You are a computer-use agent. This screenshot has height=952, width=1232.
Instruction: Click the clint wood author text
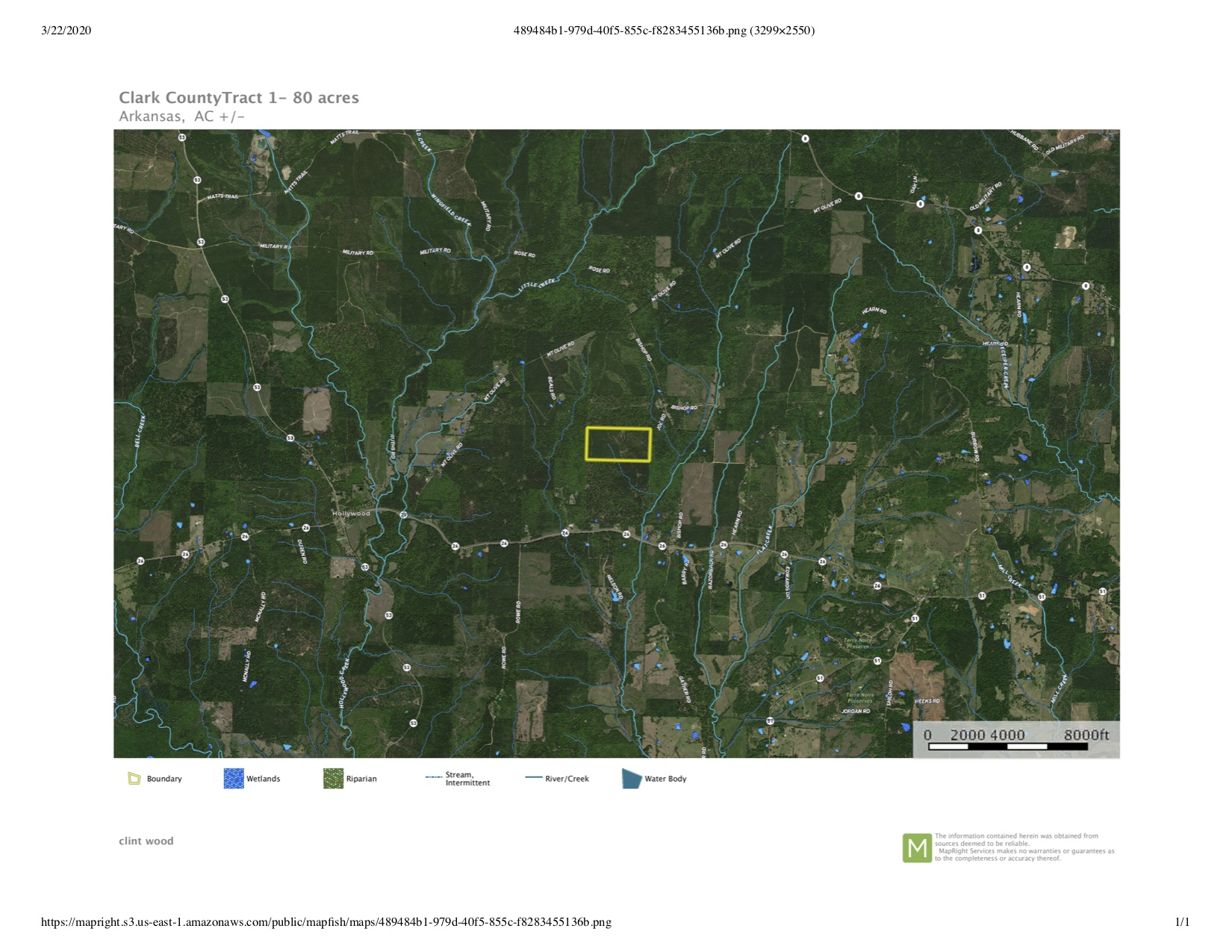pos(146,841)
